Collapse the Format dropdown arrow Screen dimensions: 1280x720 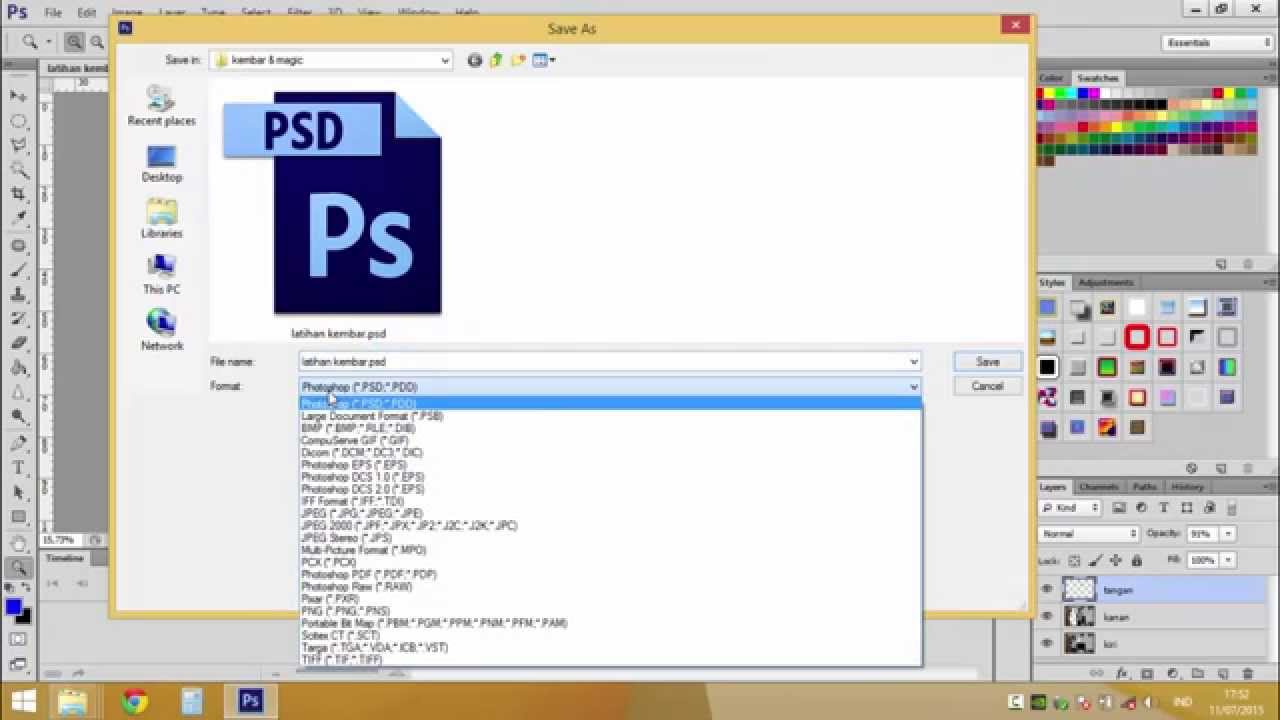[913, 387]
